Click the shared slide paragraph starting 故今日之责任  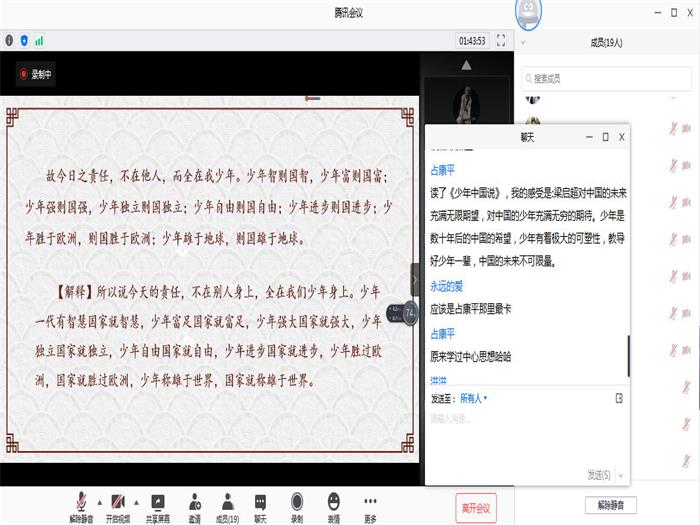tap(208, 207)
